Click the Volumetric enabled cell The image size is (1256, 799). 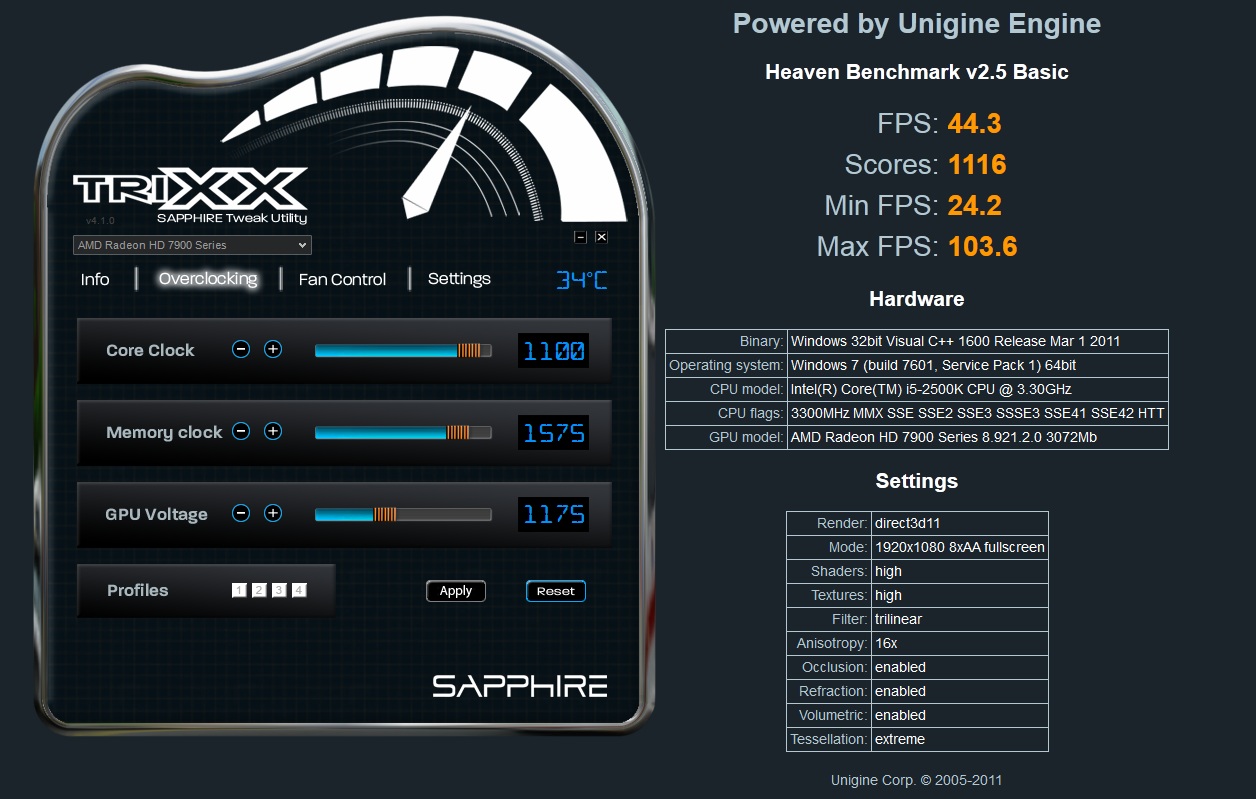[x=959, y=715]
